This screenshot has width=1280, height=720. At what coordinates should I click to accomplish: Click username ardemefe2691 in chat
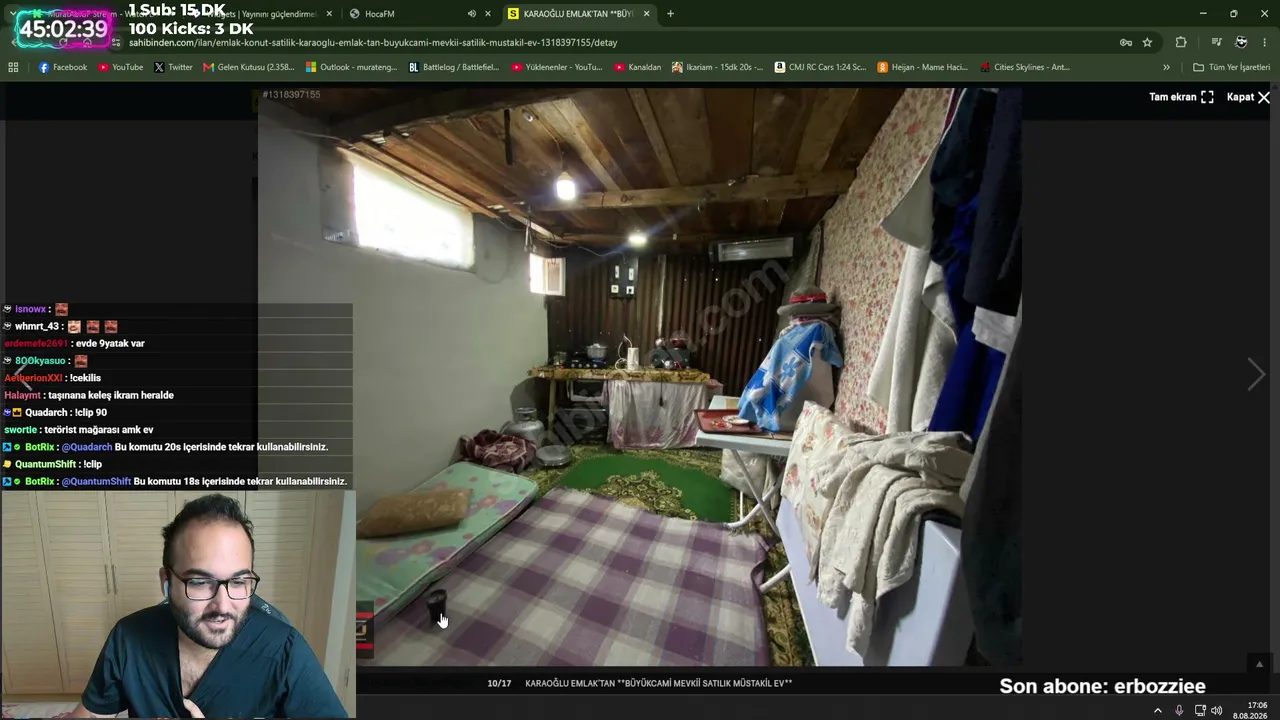pyautogui.click(x=36, y=344)
